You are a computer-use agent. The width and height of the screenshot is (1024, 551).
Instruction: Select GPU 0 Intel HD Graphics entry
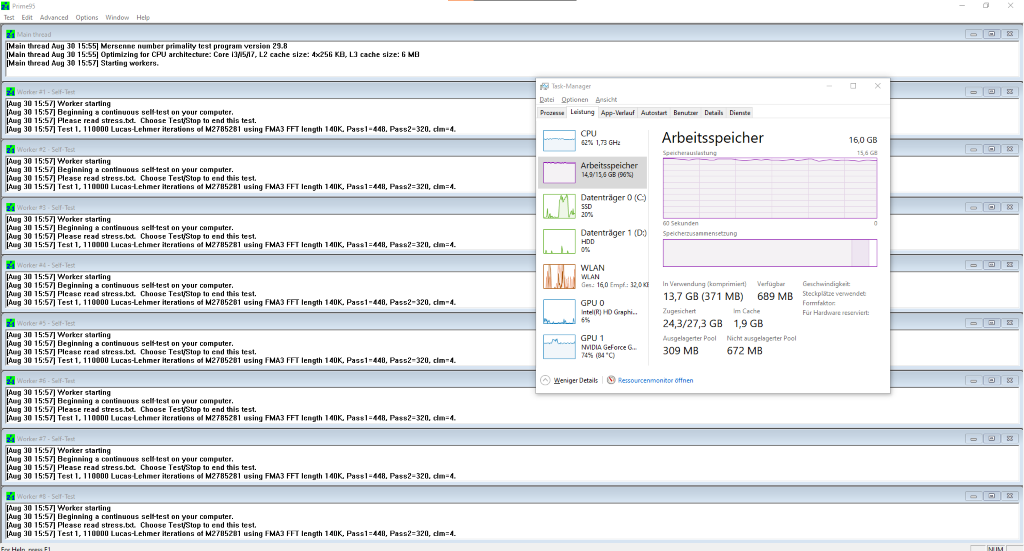(x=593, y=311)
